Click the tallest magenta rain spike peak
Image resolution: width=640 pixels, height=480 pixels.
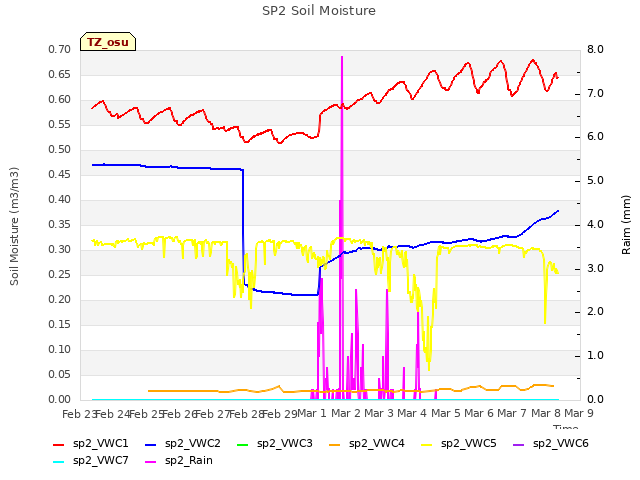tap(342, 57)
